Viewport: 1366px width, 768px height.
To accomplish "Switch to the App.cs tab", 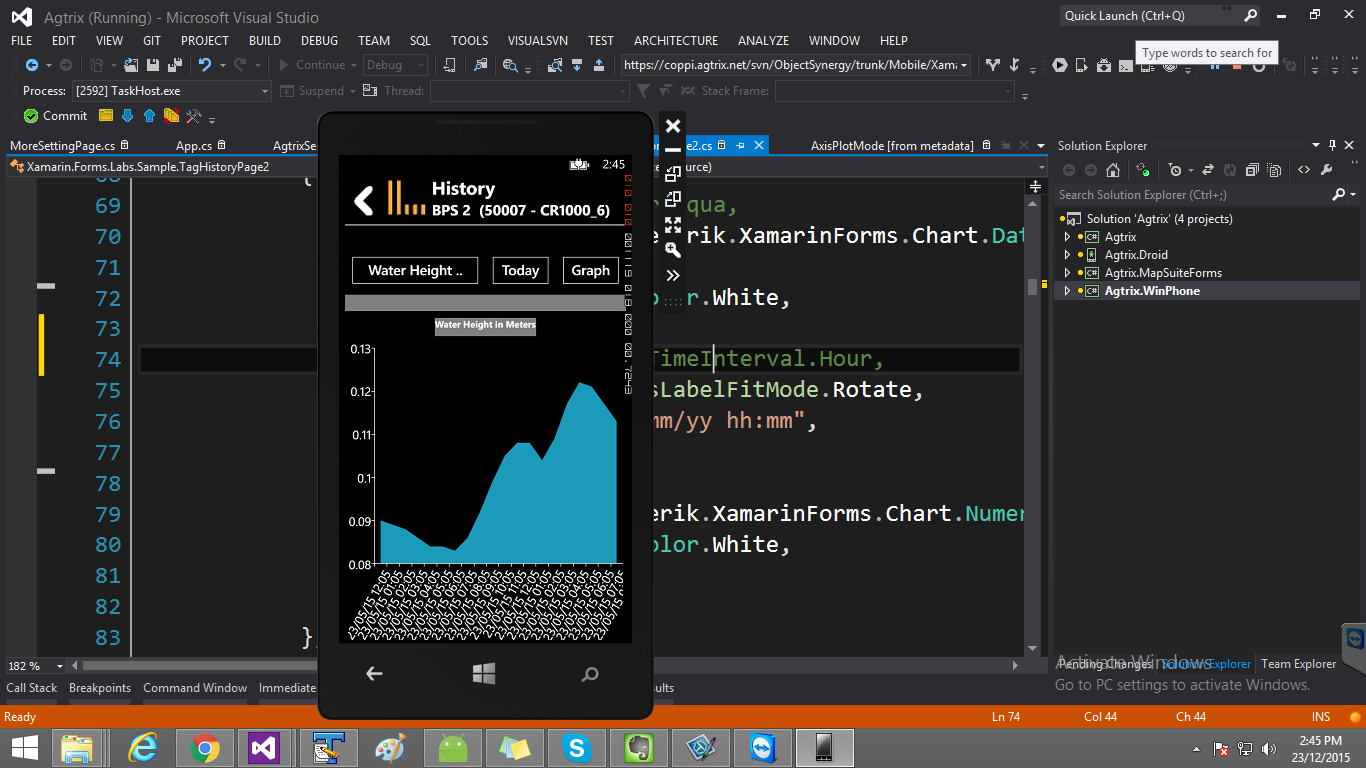I will [194, 146].
